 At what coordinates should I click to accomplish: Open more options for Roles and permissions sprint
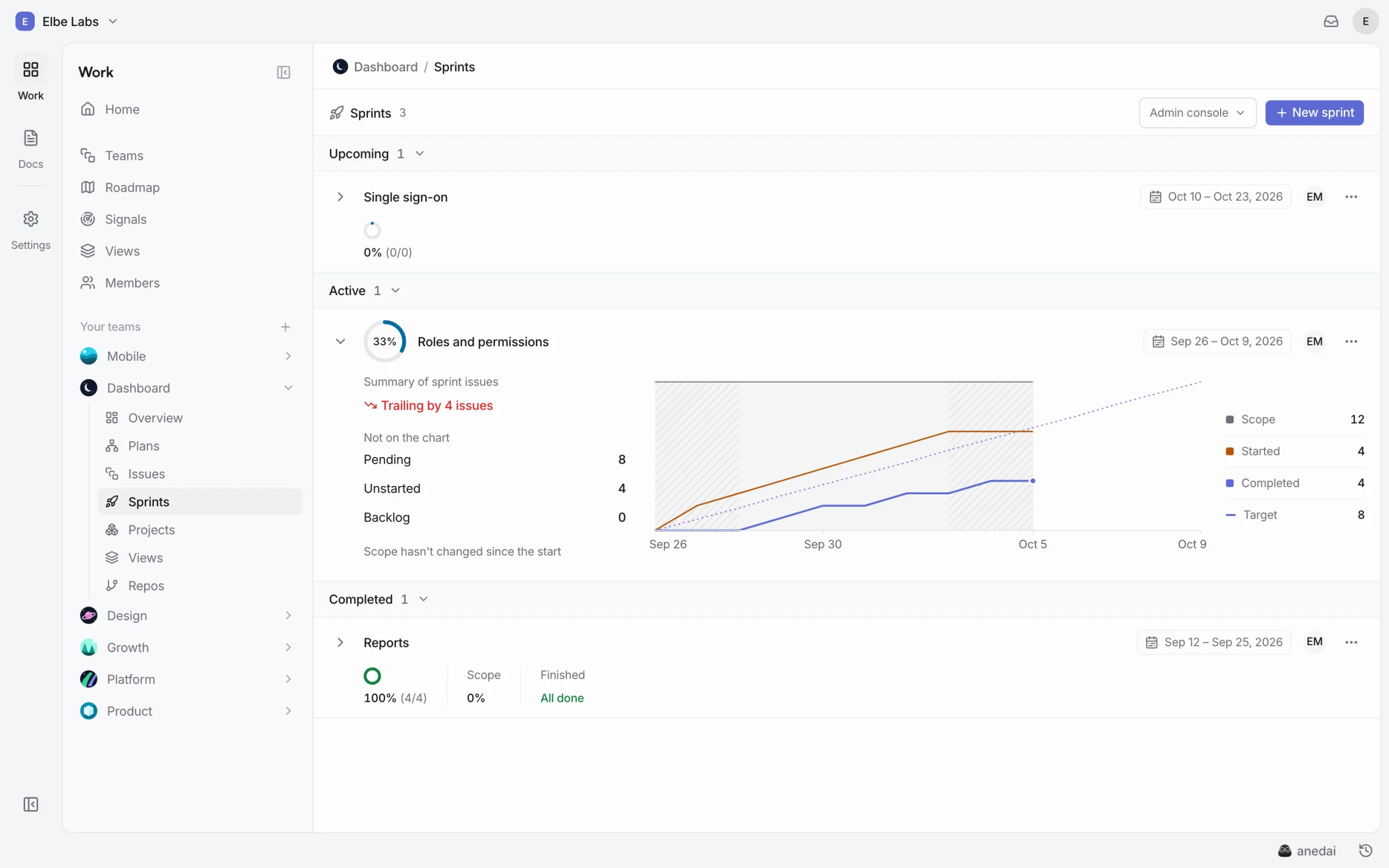(x=1351, y=341)
